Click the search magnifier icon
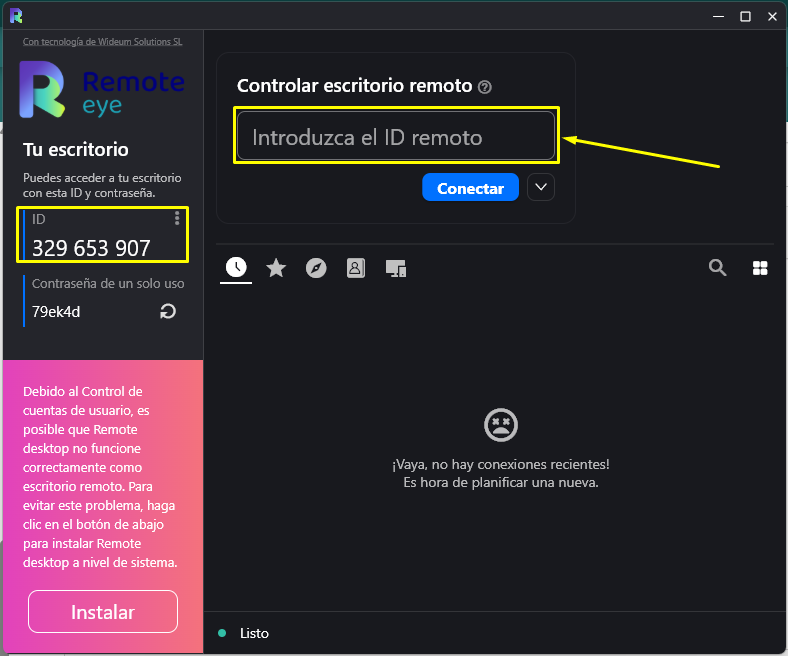 pyautogui.click(x=717, y=267)
